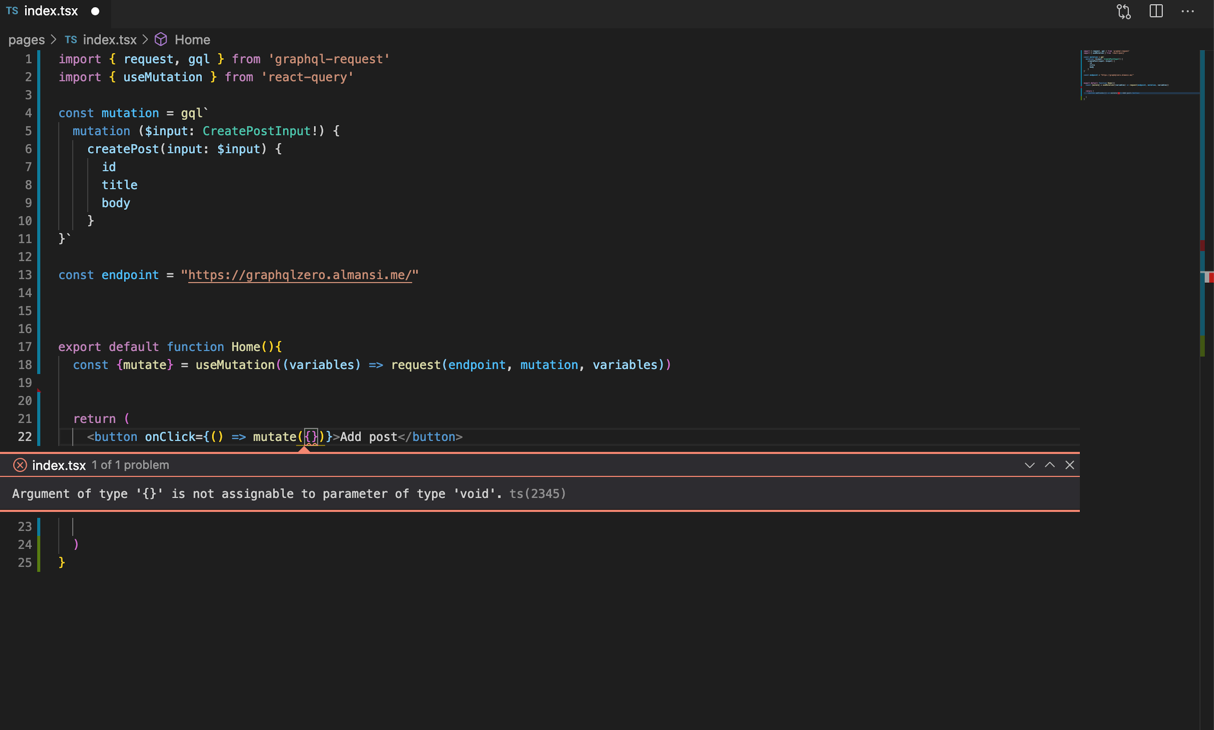Screen dimensions: 1214x730
Task: Click the highlighted {} argument in mutate
Action: (312, 437)
